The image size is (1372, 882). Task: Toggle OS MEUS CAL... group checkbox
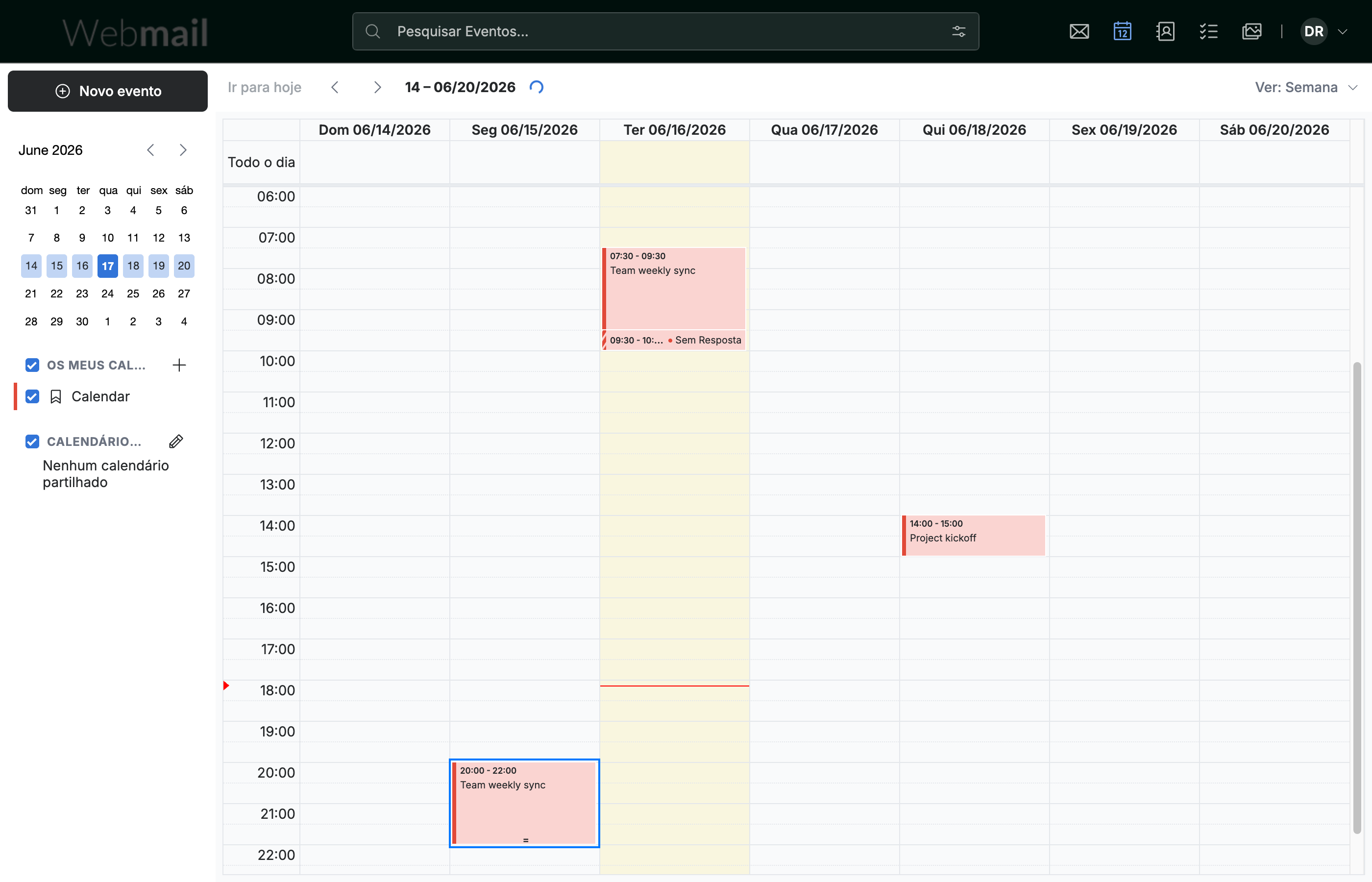tap(32, 366)
